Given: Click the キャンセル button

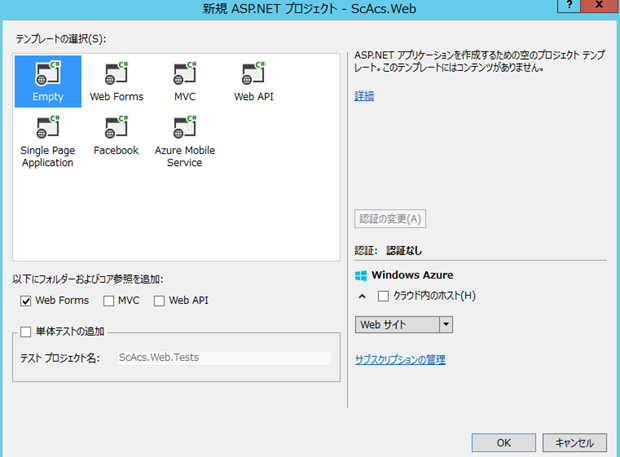Looking at the screenshot, I should (x=575, y=443).
